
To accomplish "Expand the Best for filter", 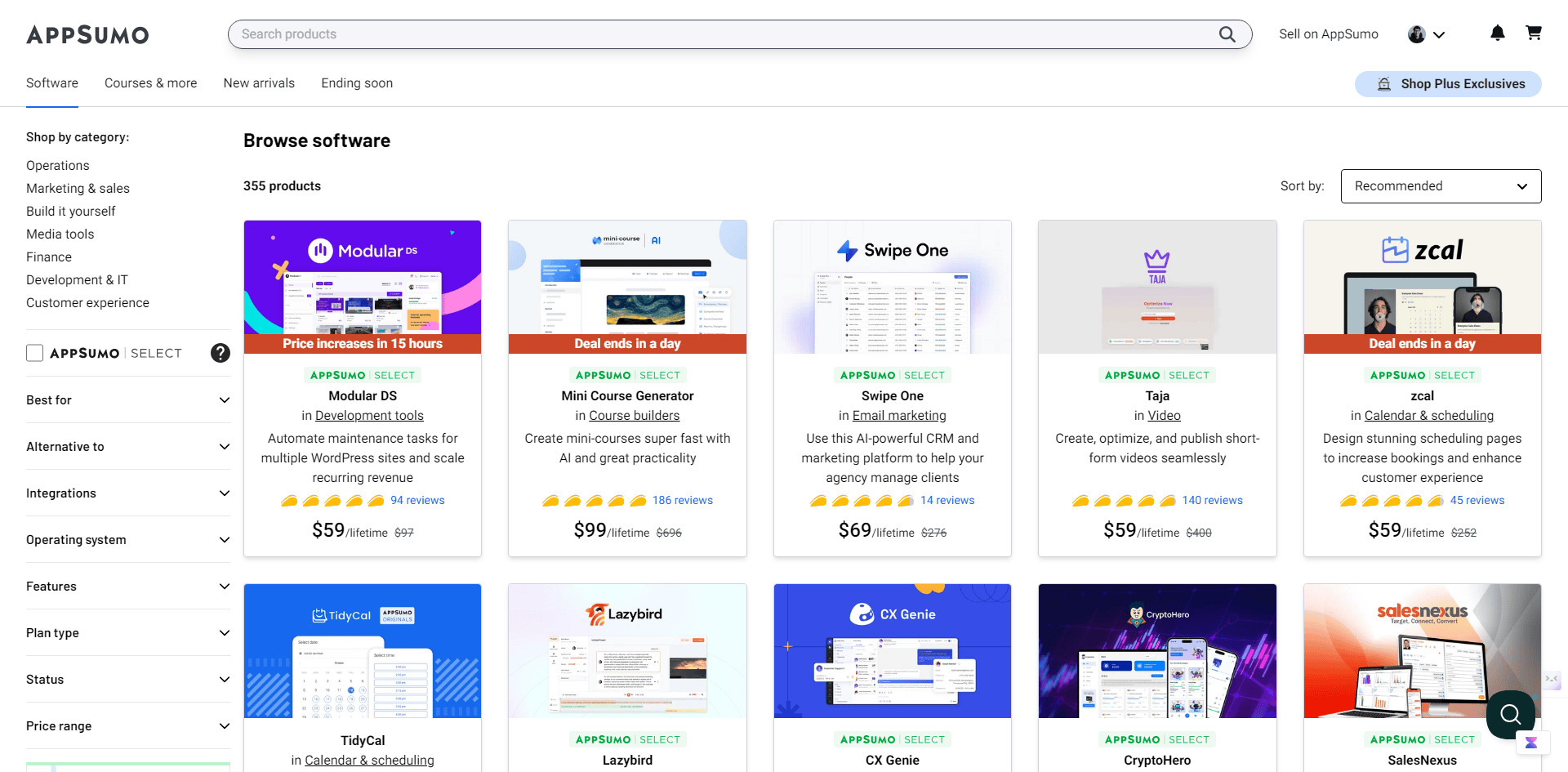I will [x=128, y=400].
